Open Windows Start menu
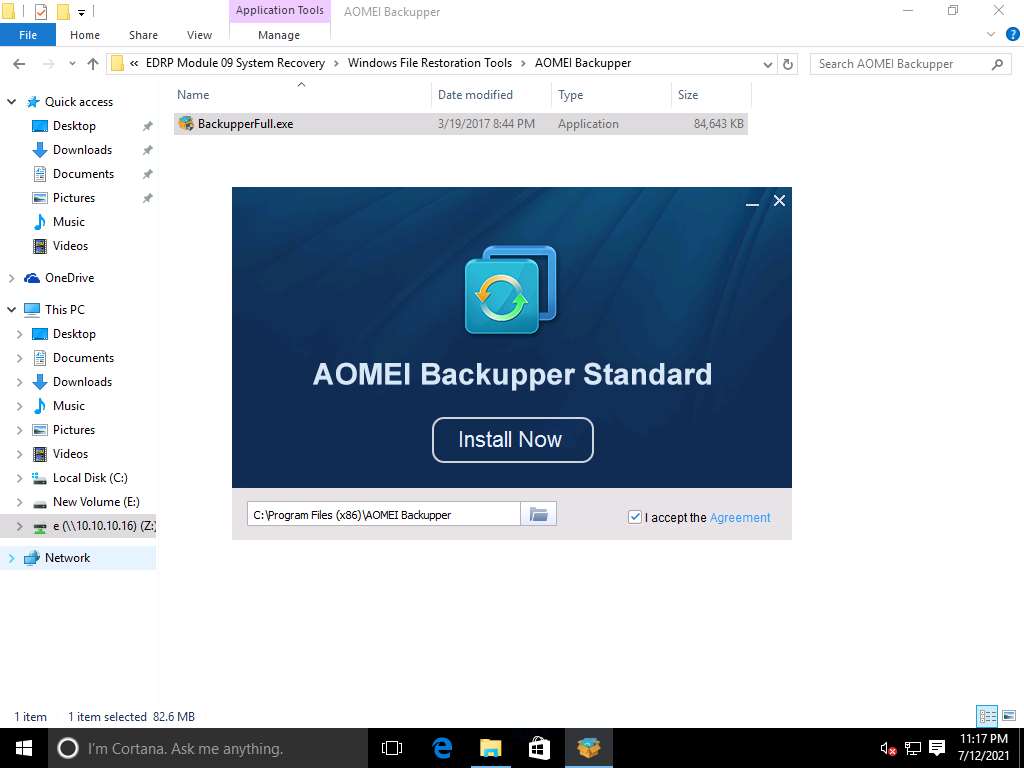The height and width of the screenshot is (768, 1024). click(24, 748)
